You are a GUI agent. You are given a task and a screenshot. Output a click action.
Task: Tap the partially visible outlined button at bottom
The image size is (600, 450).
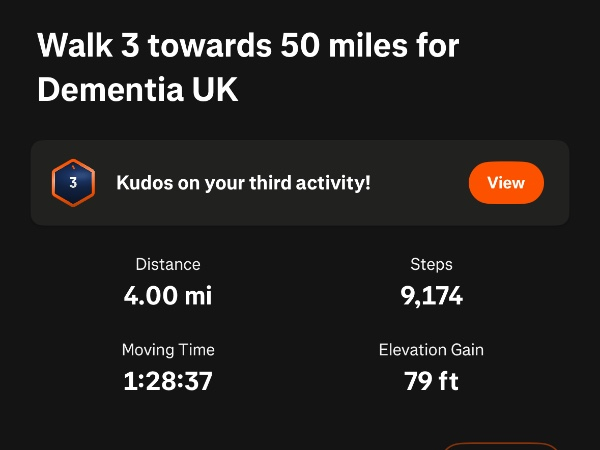(500, 445)
